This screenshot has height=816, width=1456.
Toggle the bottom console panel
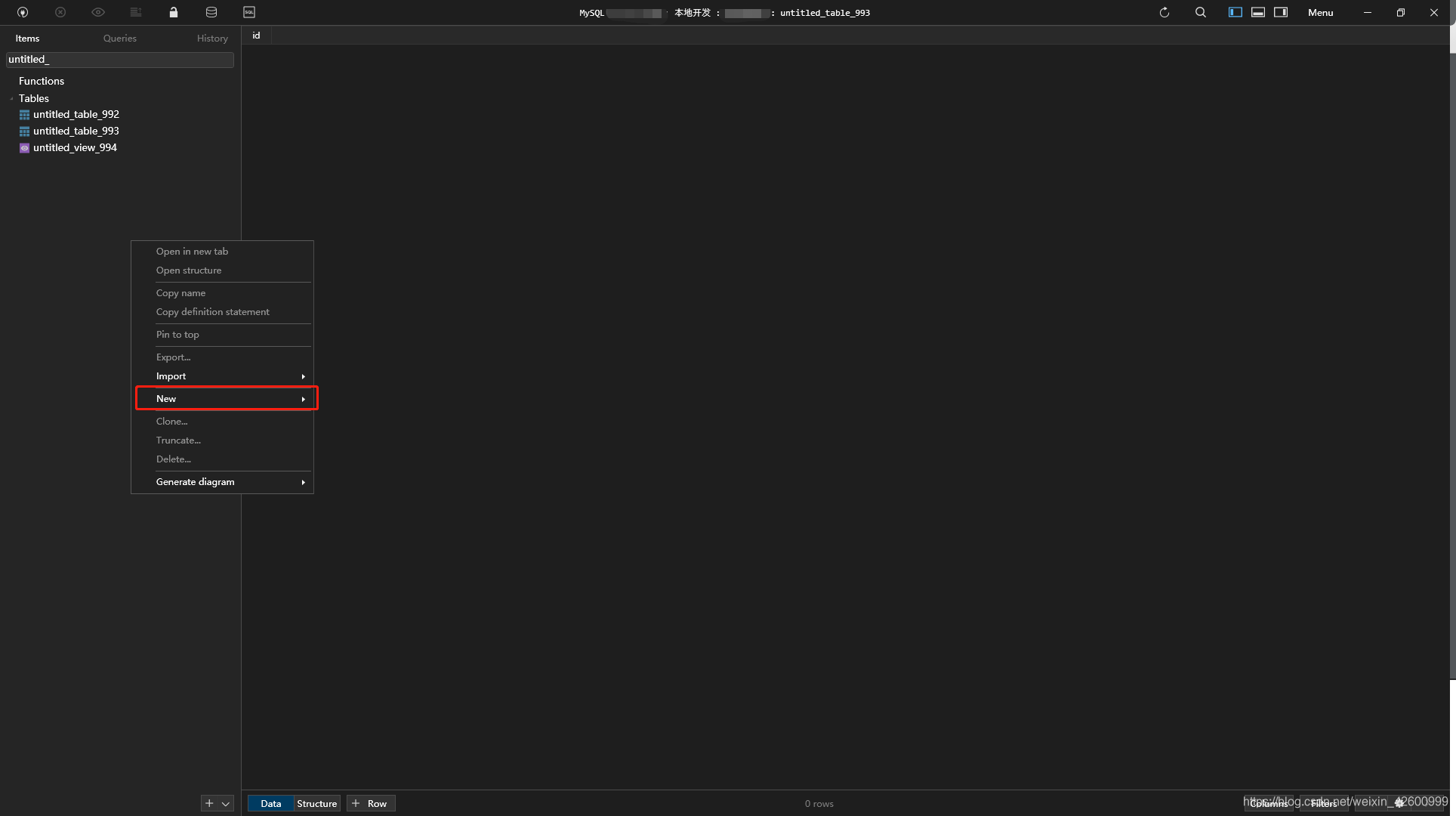click(x=1258, y=12)
